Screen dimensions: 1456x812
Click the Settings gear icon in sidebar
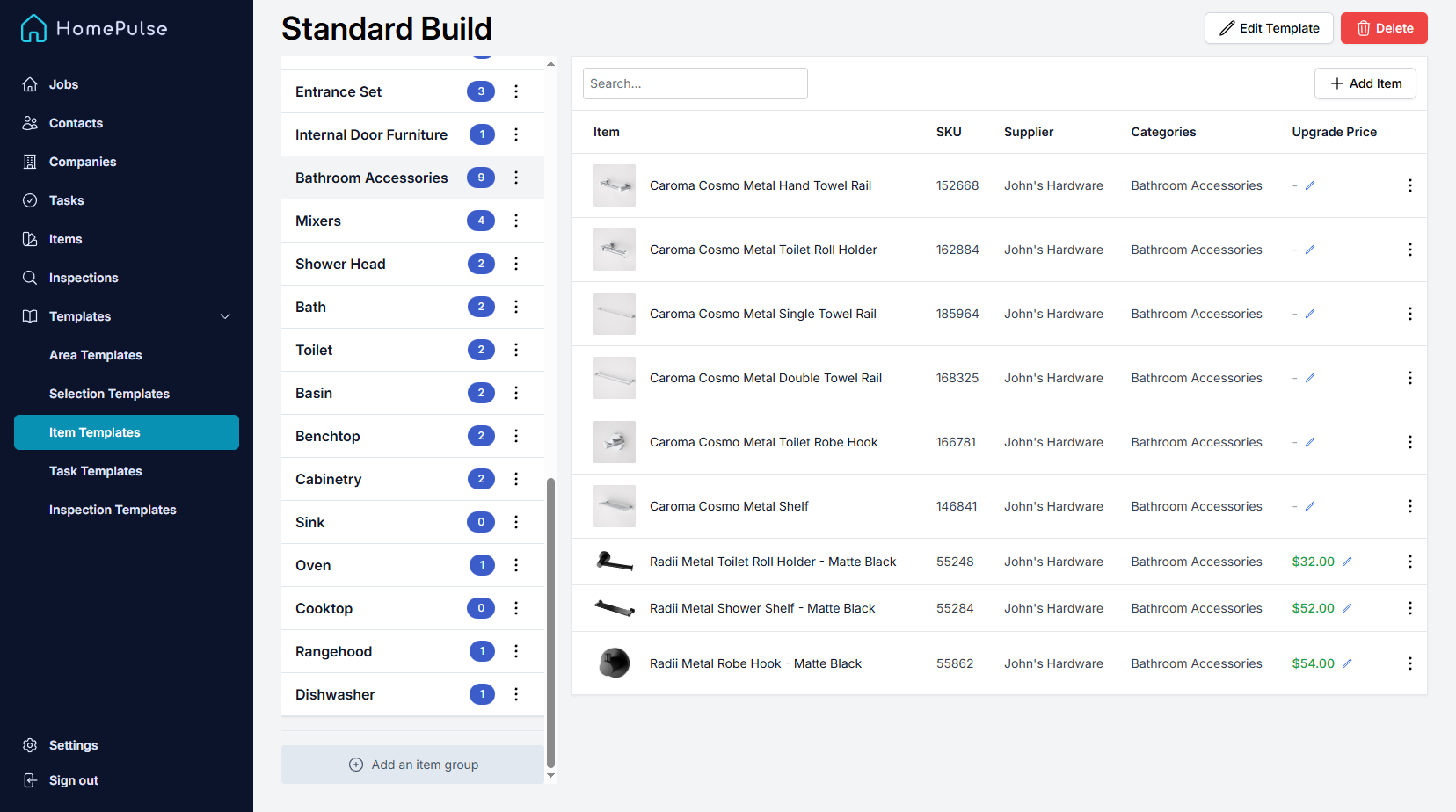coord(30,745)
